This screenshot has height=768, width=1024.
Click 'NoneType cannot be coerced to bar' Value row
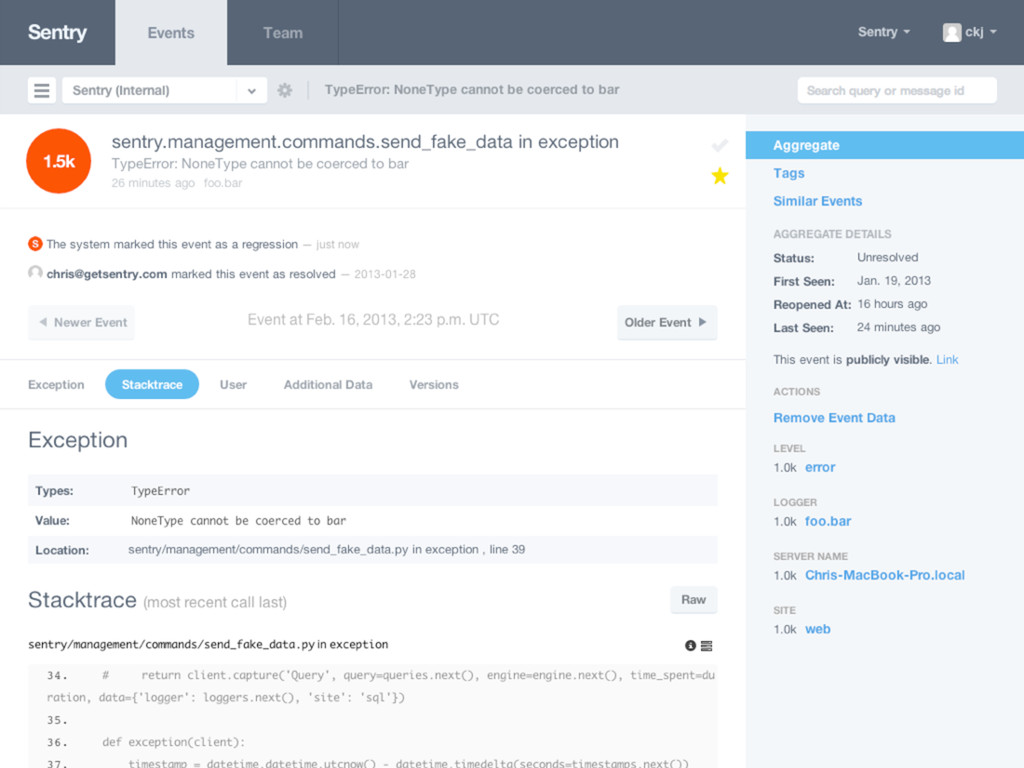(x=372, y=520)
